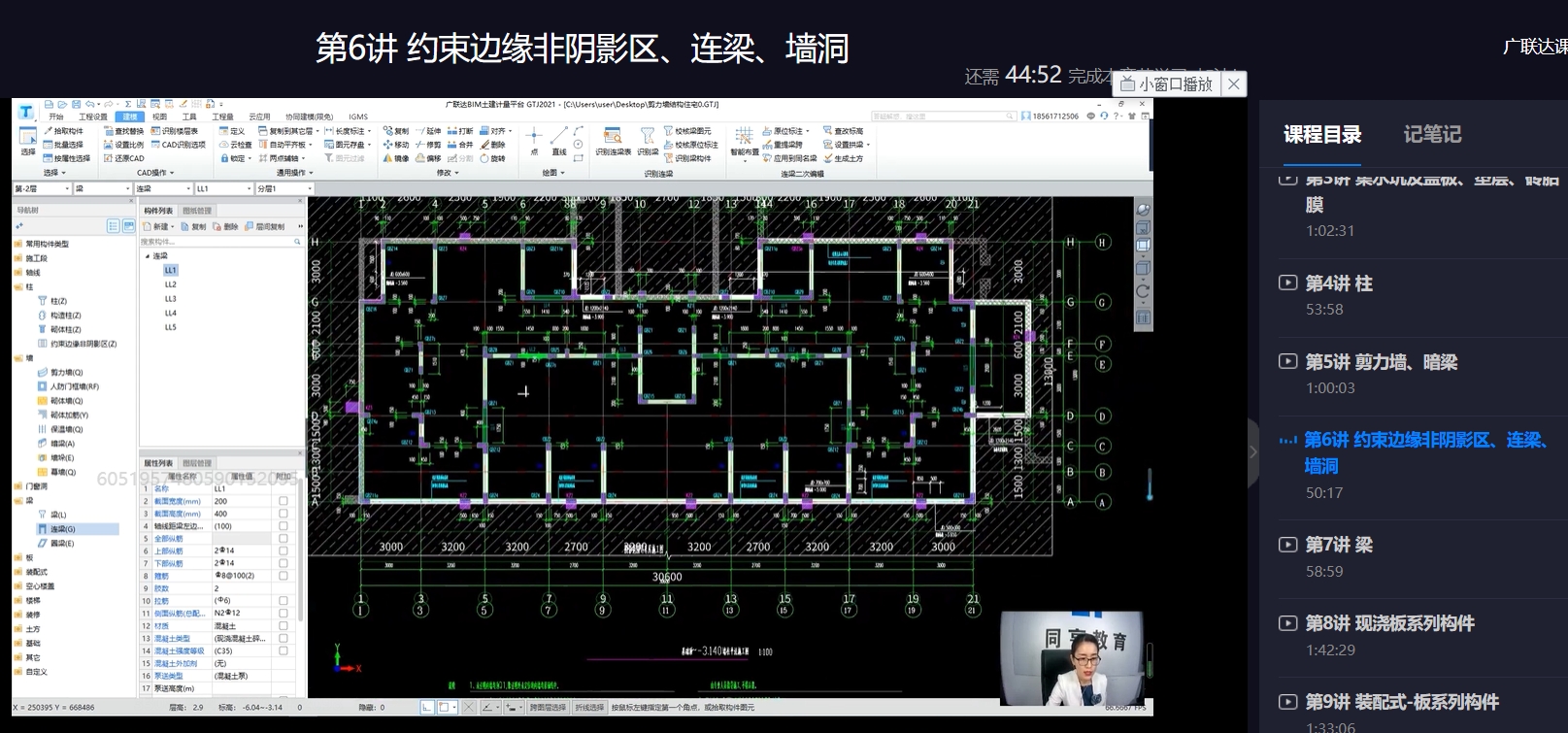Open lesson 第8讲 现浇板系列构件
The width and height of the screenshot is (1568, 733).
tap(1389, 623)
